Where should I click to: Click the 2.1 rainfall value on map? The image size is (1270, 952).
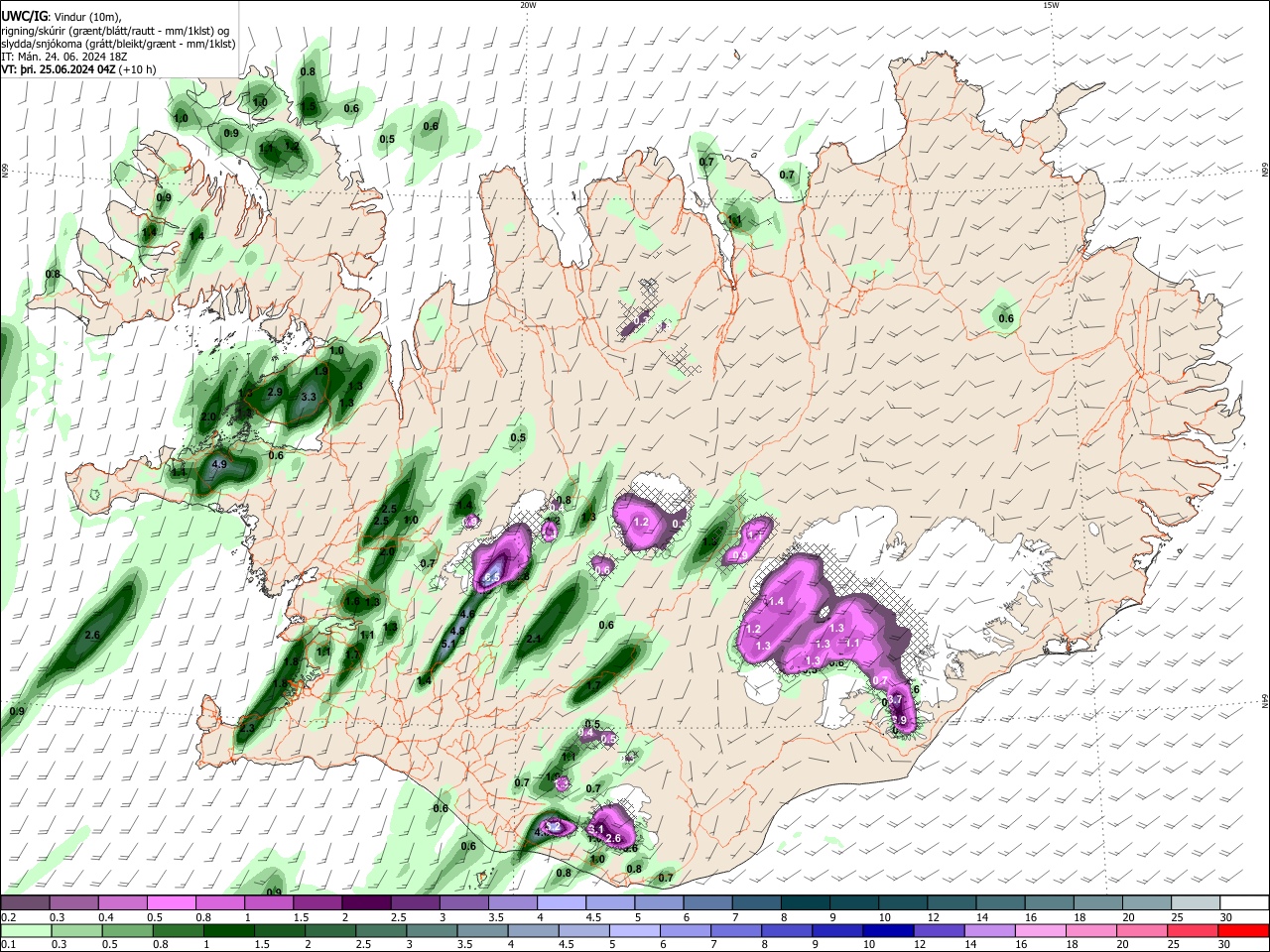pos(534,639)
